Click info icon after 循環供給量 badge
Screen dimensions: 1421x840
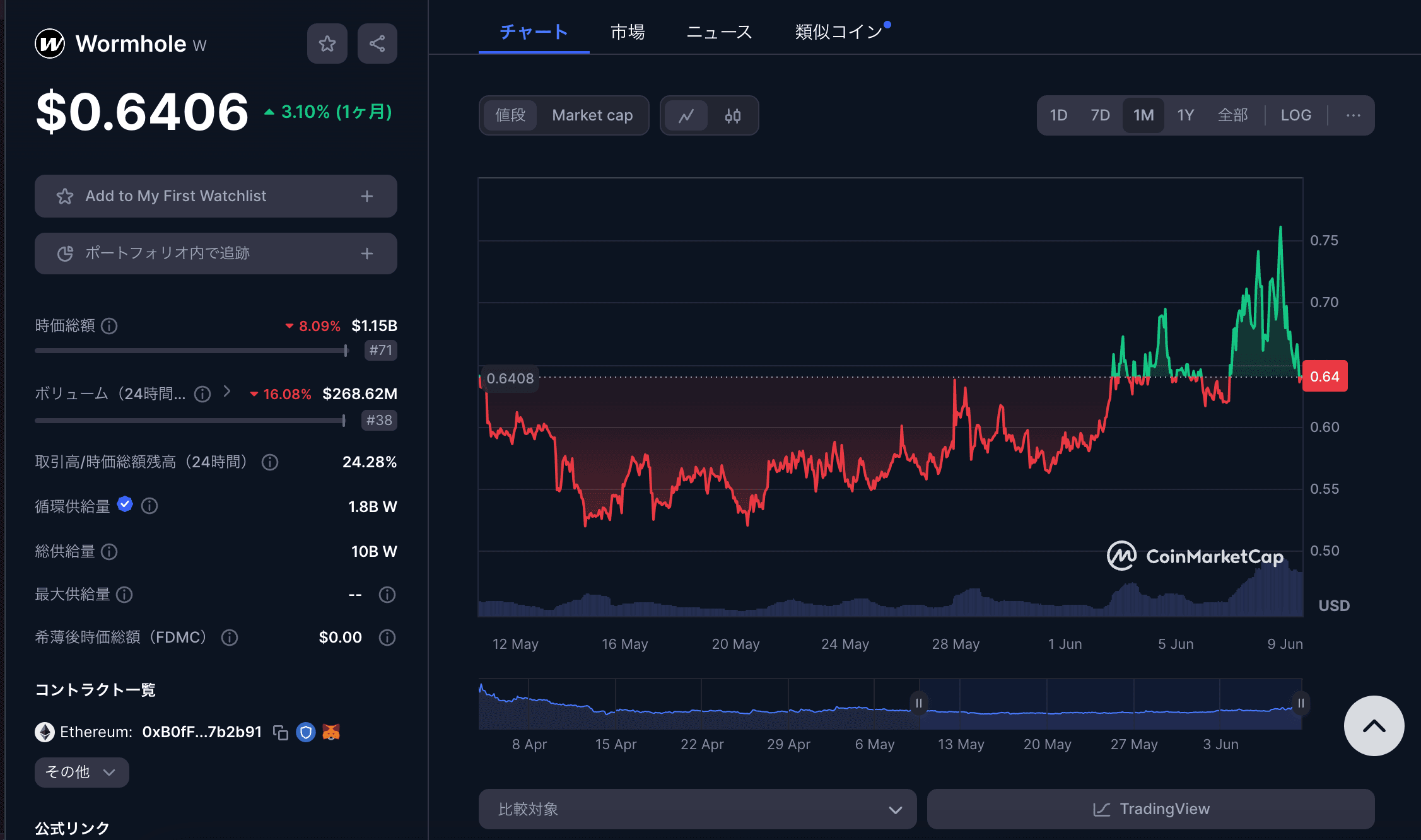click(x=149, y=506)
